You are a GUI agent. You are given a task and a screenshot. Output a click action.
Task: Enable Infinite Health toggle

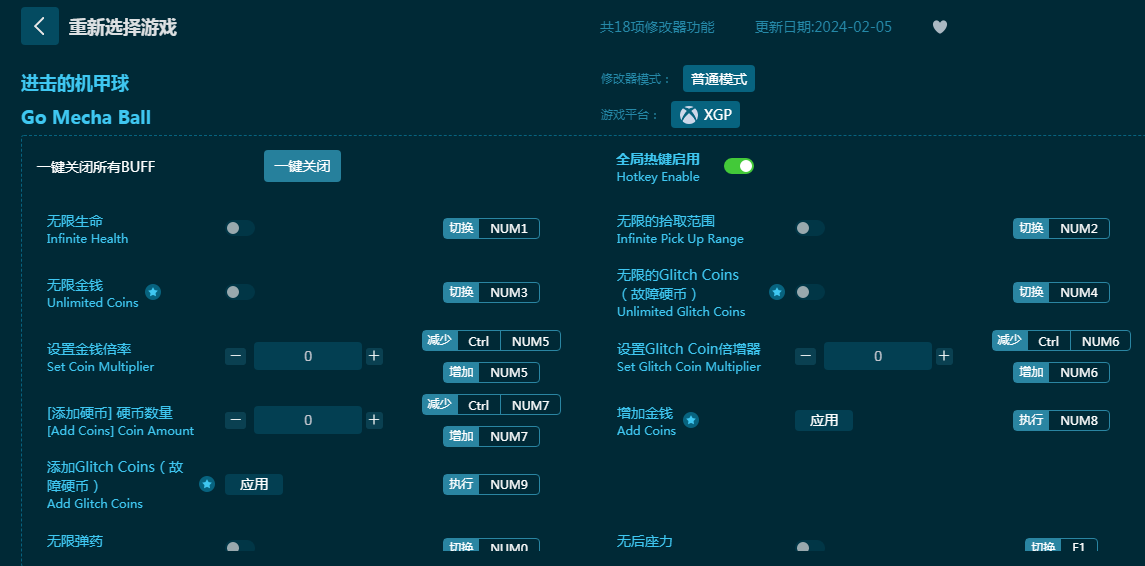click(x=239, y=228)
